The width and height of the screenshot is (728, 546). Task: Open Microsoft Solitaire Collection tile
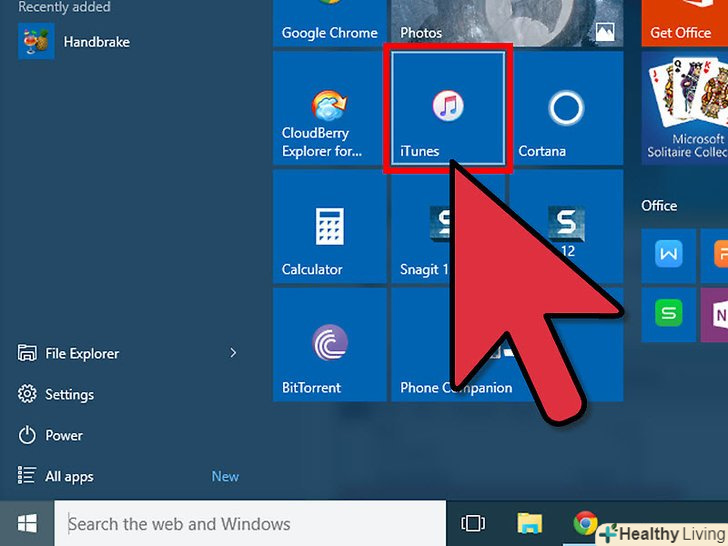point(685,108)
